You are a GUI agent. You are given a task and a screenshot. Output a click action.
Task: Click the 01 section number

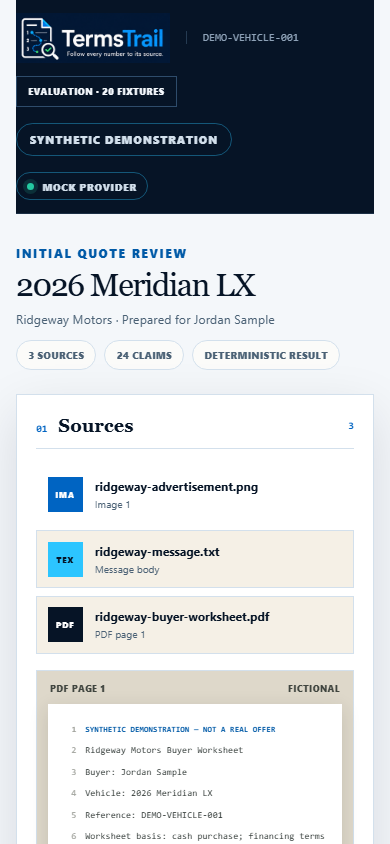click(x=41, y=429)
